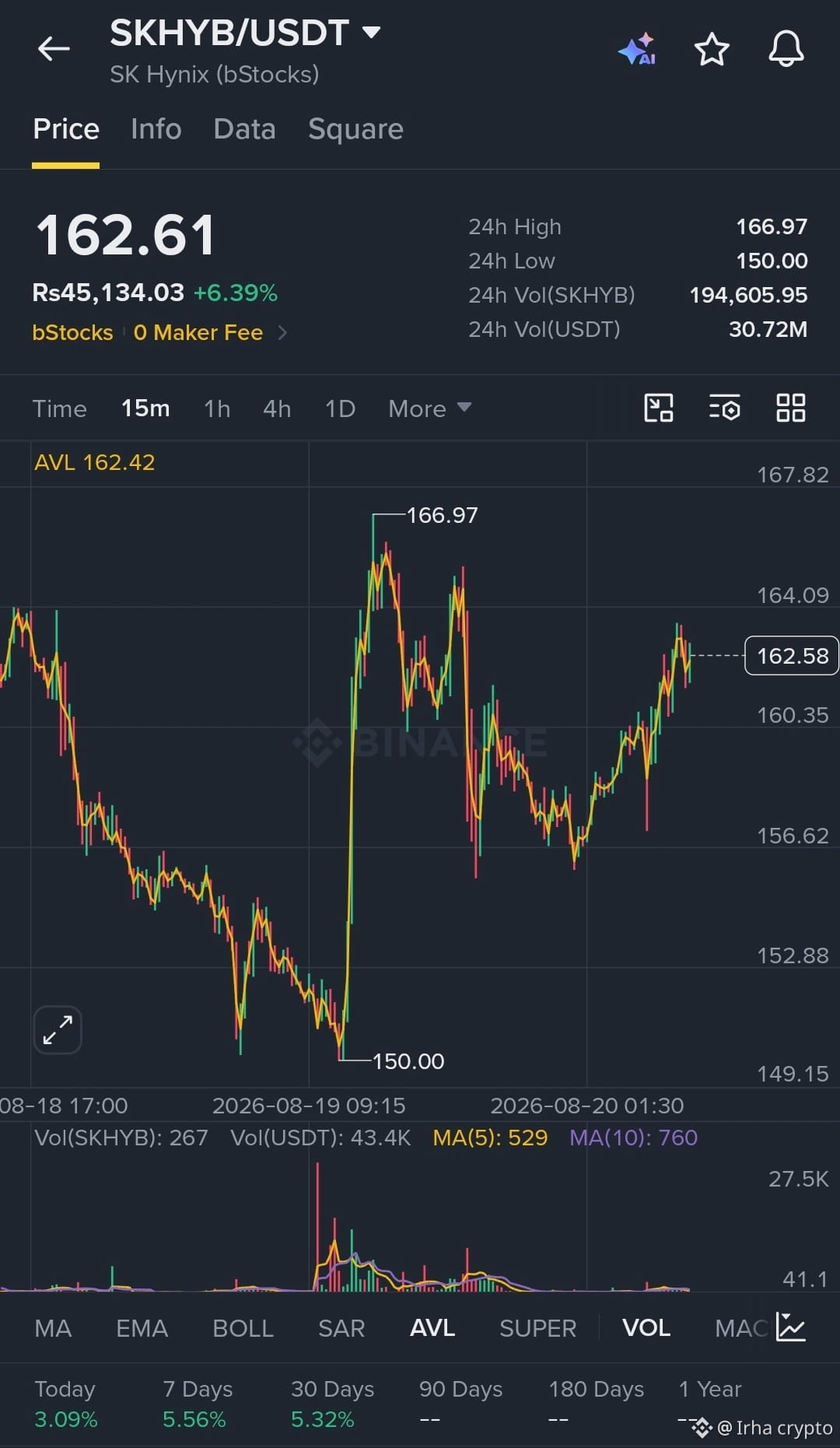Screen dimensions: 840x1448
Task: Open the grid layout icon
Action: [x=791, y=408]
